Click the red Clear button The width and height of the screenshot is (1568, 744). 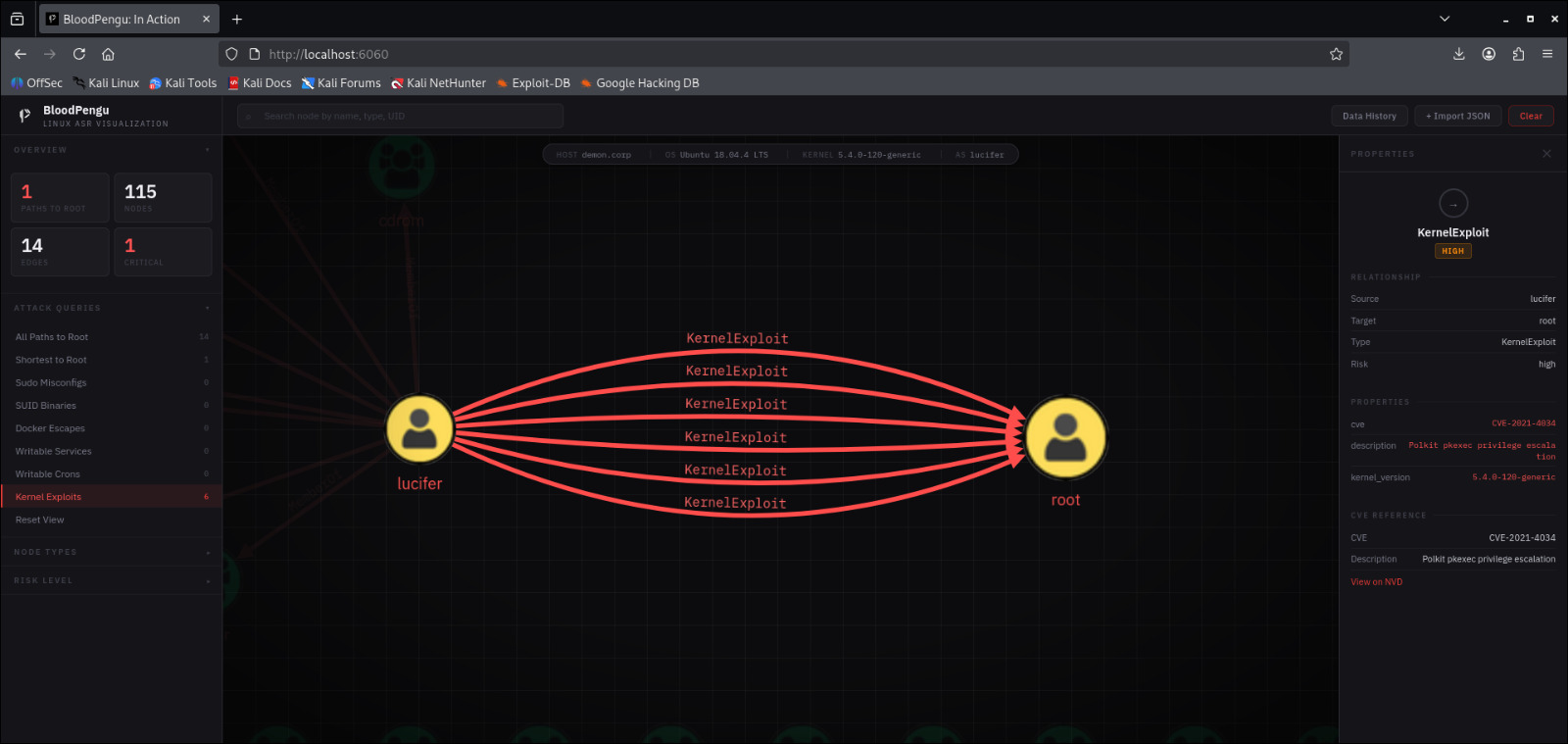[1530, 116]
